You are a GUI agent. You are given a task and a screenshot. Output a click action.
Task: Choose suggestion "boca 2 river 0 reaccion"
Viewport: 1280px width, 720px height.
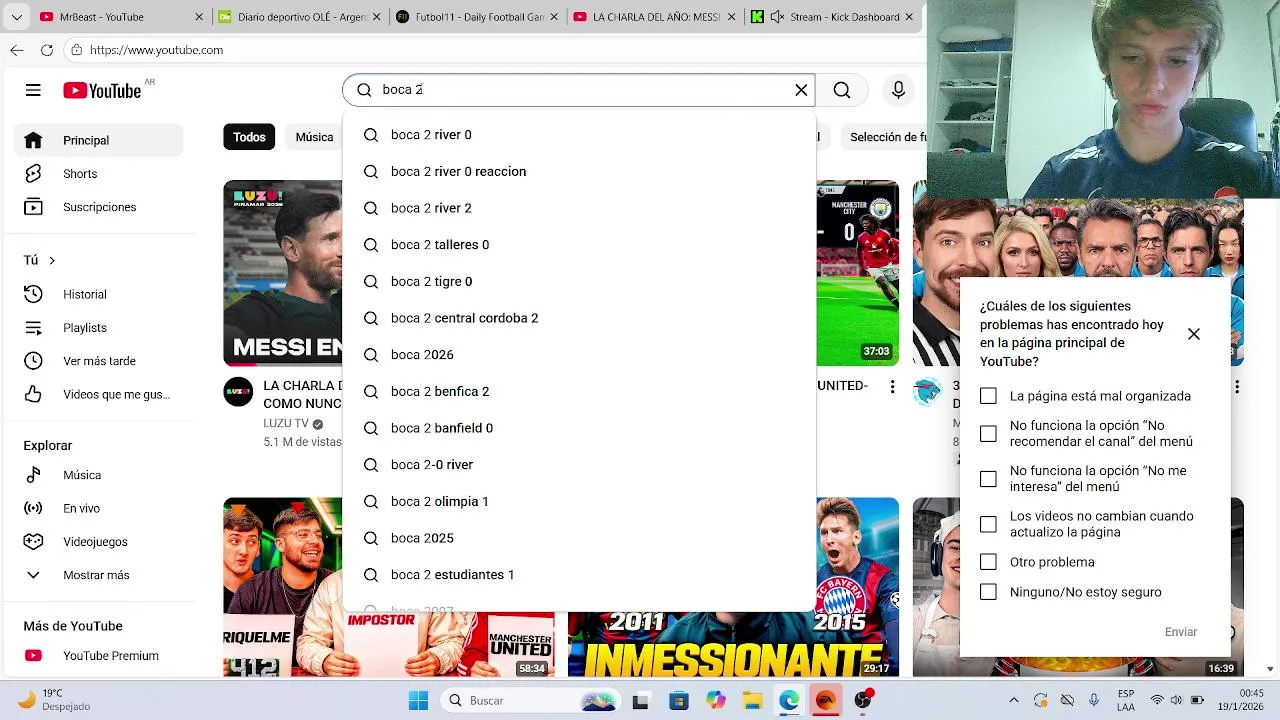coord(579,172)
